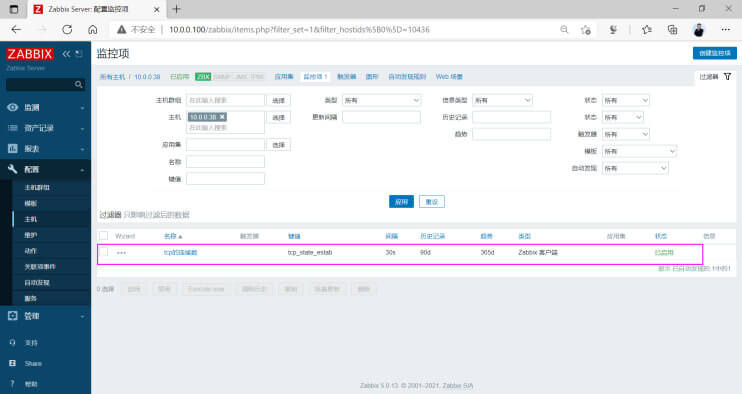The image size is (742, 394).
Task: Click the magnifier icon in the sidebar search
Action: (79, 85)
